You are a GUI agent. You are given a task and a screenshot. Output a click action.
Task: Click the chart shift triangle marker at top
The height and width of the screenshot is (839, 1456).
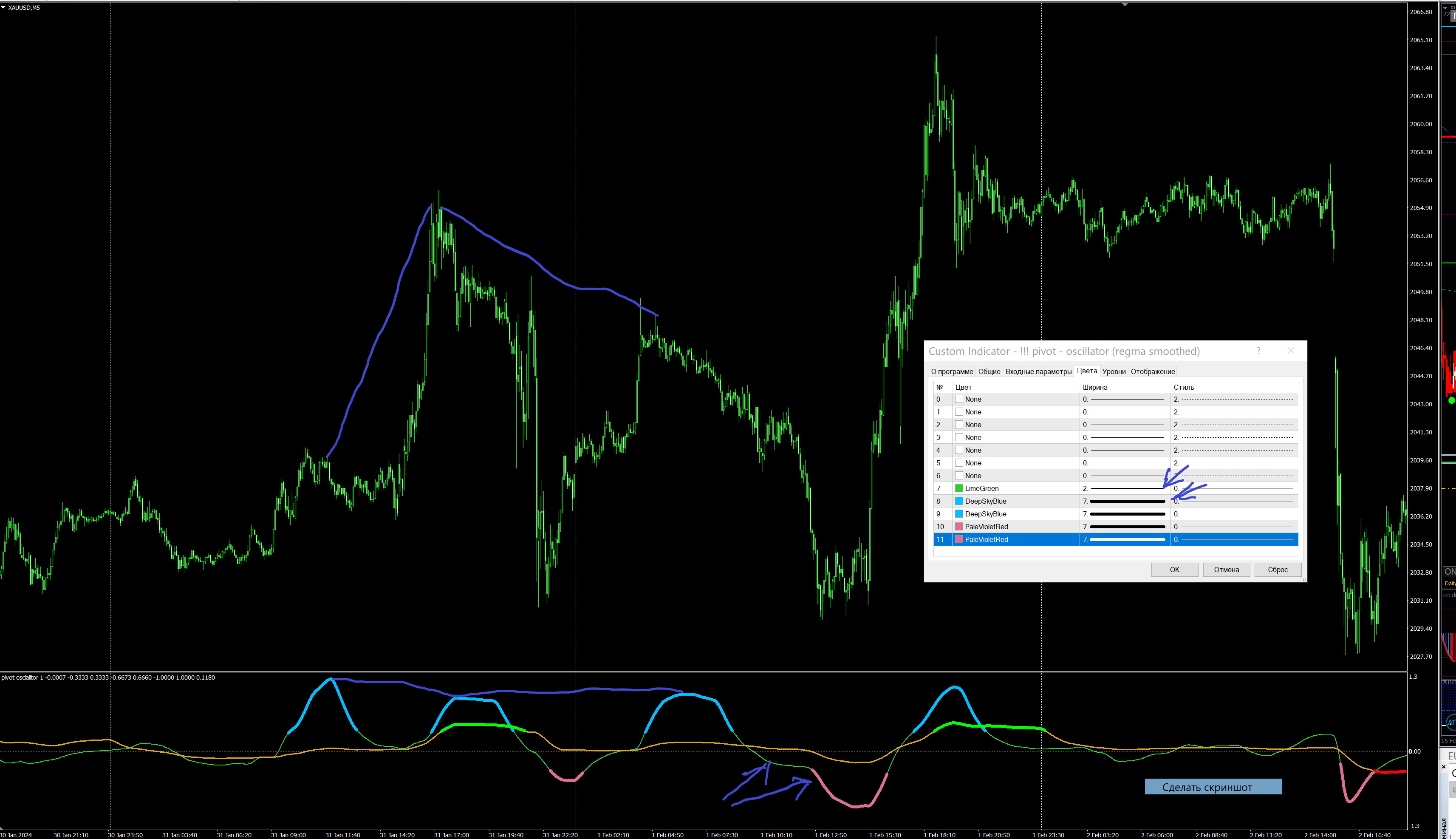(1124, 5)
